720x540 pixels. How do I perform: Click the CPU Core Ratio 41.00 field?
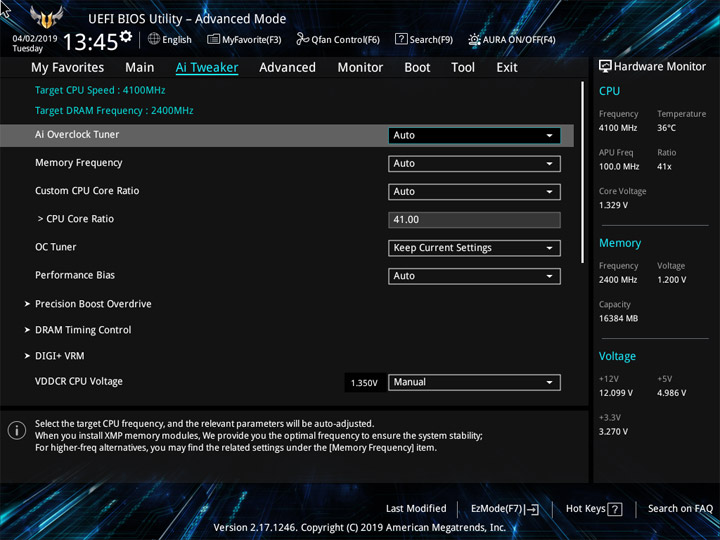(x=474, y=220)
